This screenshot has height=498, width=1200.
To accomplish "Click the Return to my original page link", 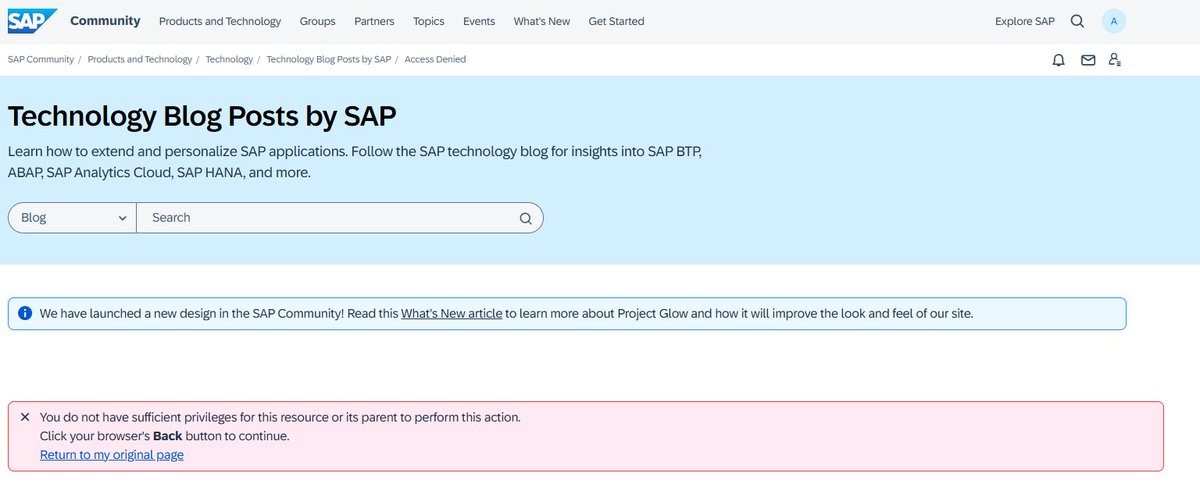I will pyautogui.click(x=112, y=455).
